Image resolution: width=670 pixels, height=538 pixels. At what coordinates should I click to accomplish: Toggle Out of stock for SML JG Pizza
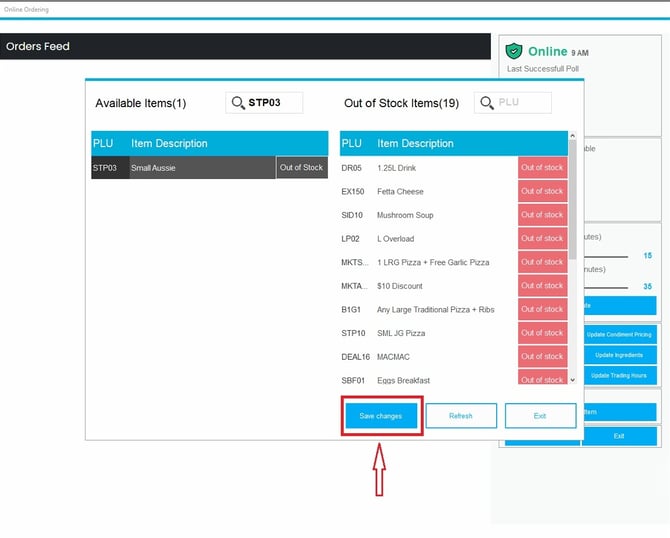click(542, 332)
